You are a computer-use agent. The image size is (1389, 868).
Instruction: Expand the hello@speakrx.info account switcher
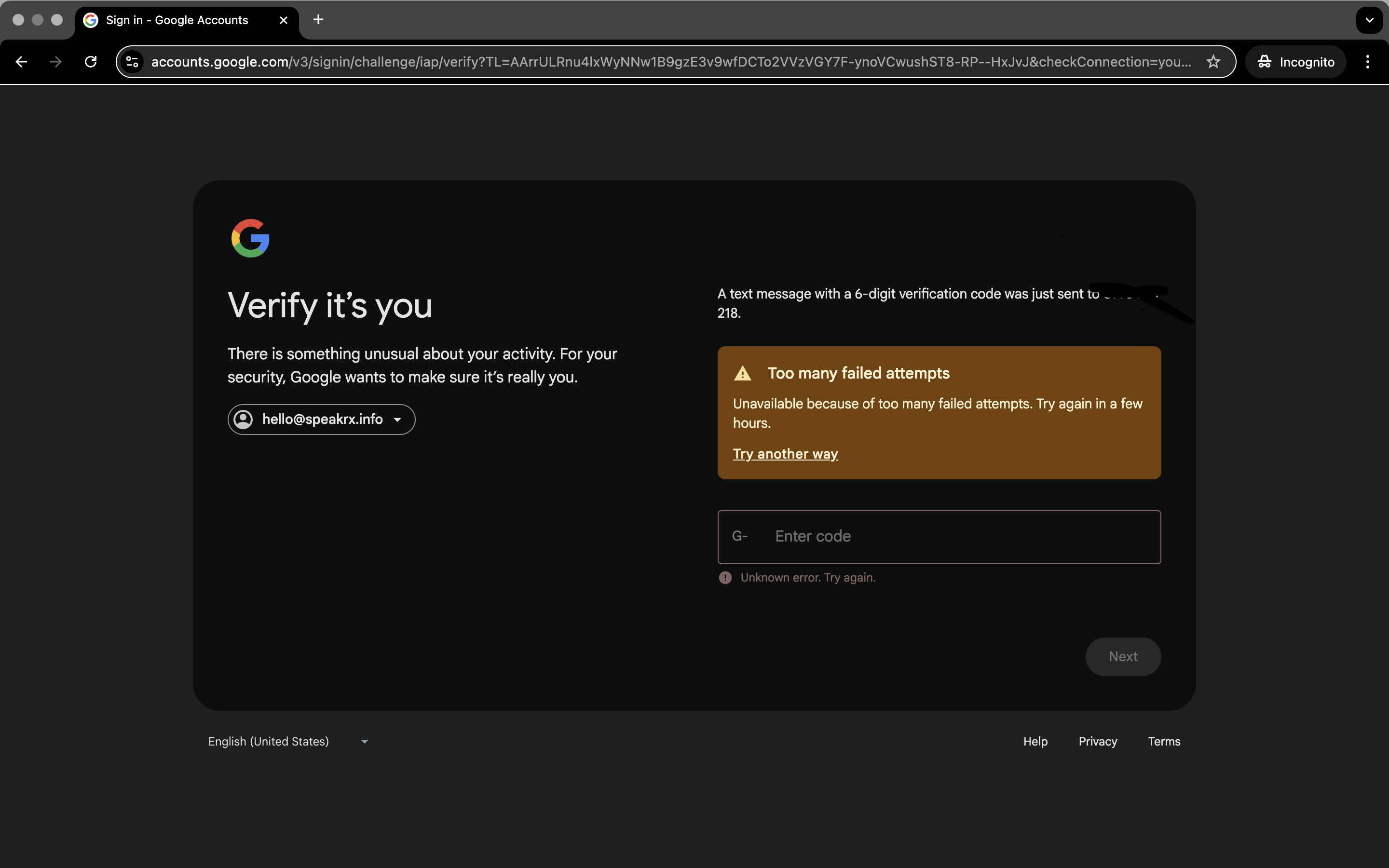pyautogui.click(x=321, y=420)
